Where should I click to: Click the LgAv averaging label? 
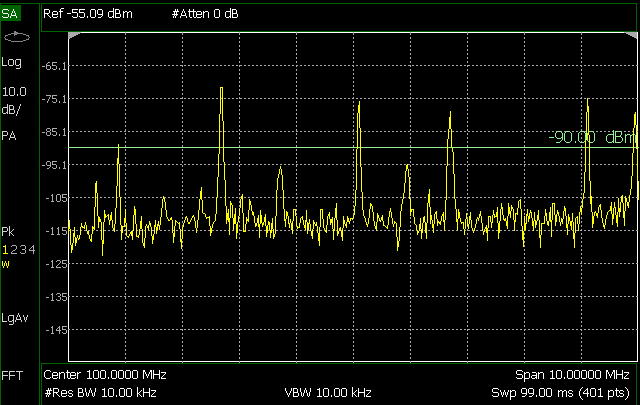tap(15, 318)
